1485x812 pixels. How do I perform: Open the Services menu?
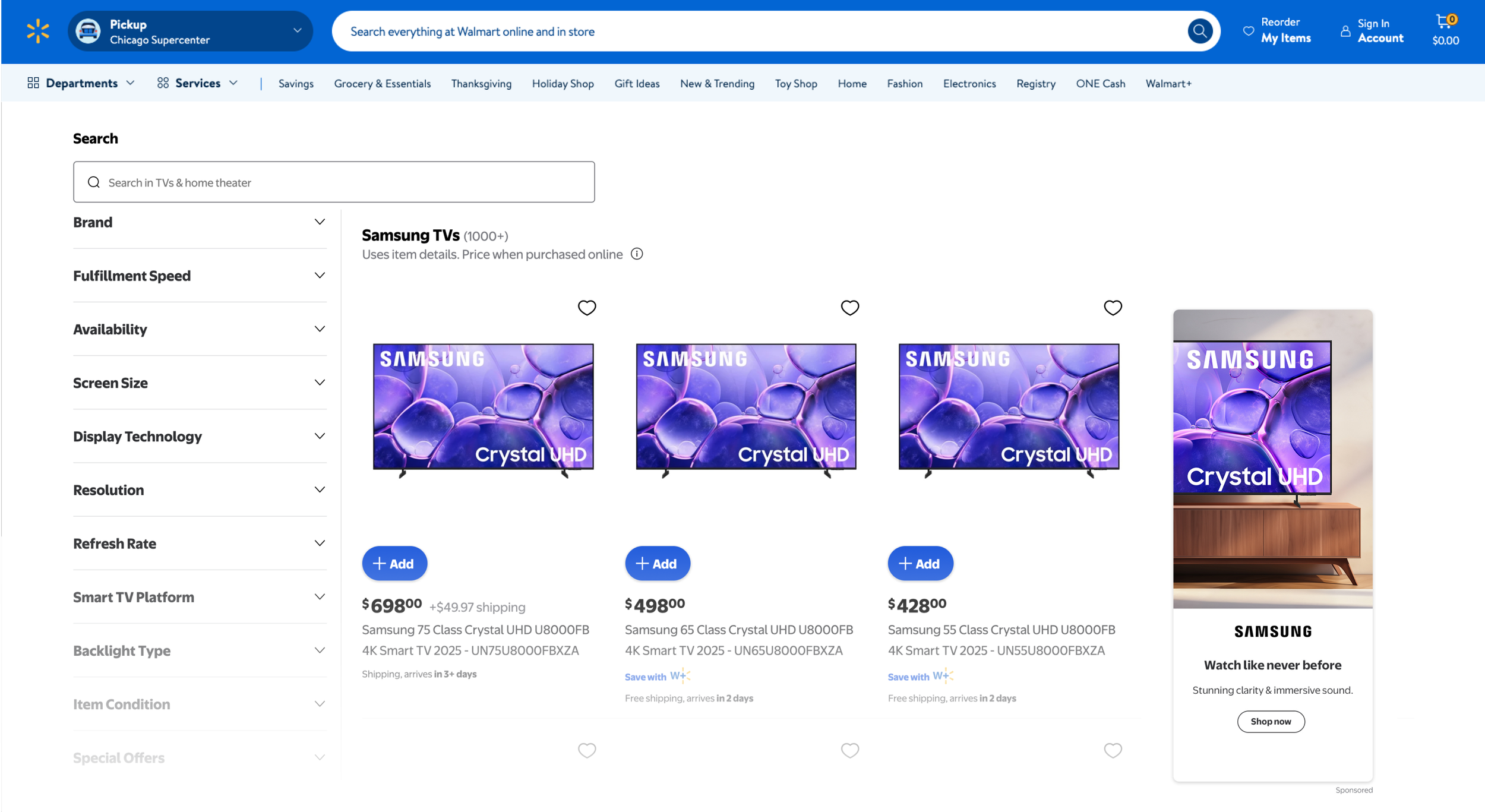click(x=197, y=83)
